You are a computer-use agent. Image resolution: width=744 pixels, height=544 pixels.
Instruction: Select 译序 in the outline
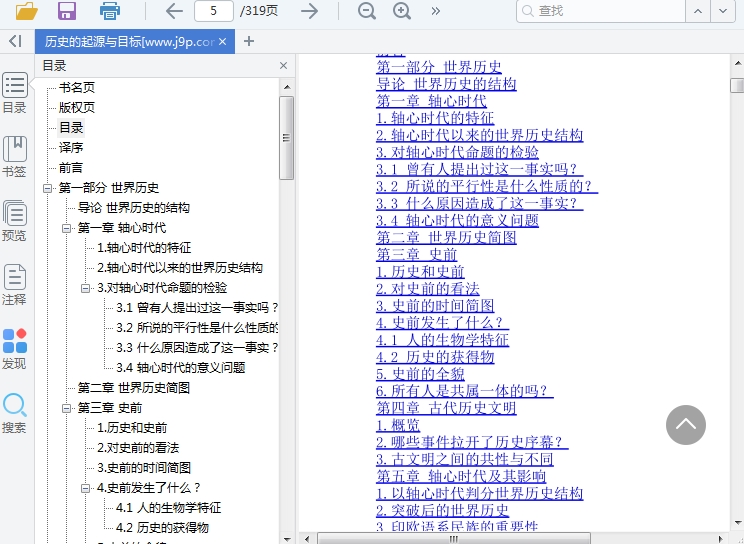[71, 147]
